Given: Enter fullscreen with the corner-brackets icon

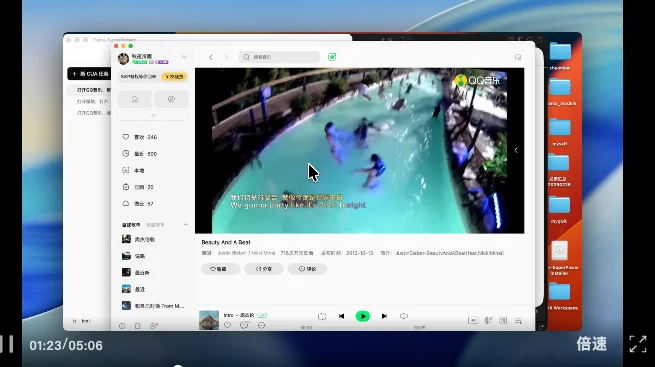Looking at the screenshot, I should 638,344.
